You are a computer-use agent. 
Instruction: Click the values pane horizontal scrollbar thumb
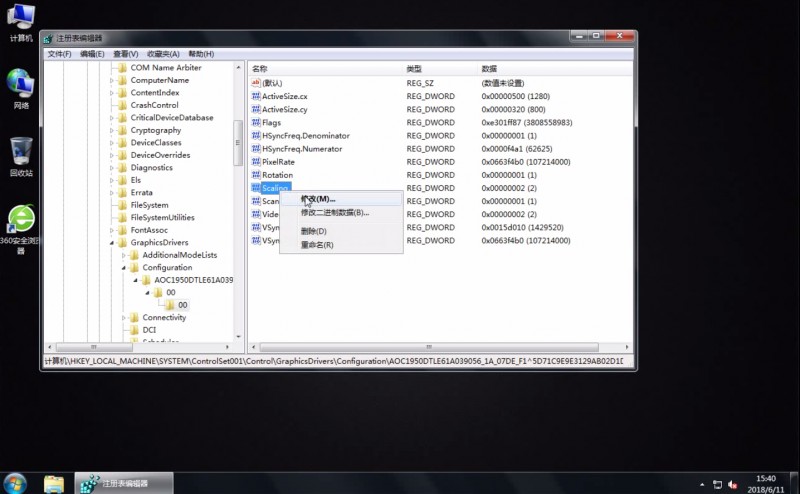point(429,347)
